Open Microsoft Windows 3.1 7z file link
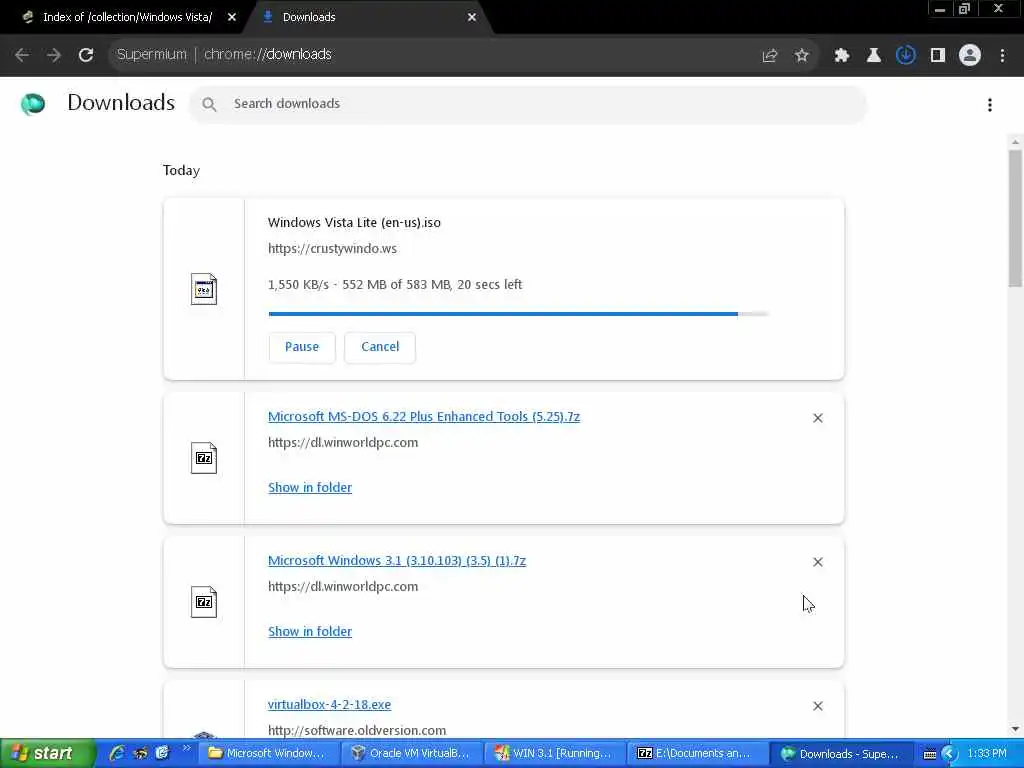The height and width of the screenshot is (768, 1024). click(x=396, y=560)
